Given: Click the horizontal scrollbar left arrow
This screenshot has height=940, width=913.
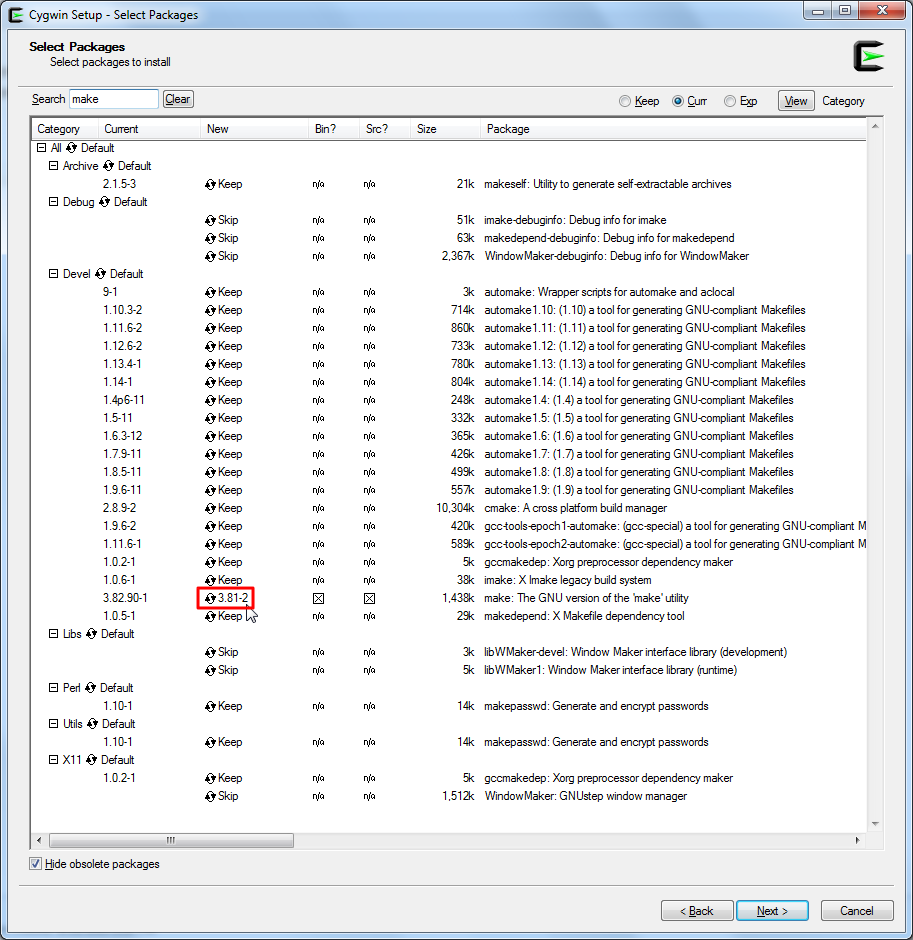Looking at the screenshot, I should 40,840.
